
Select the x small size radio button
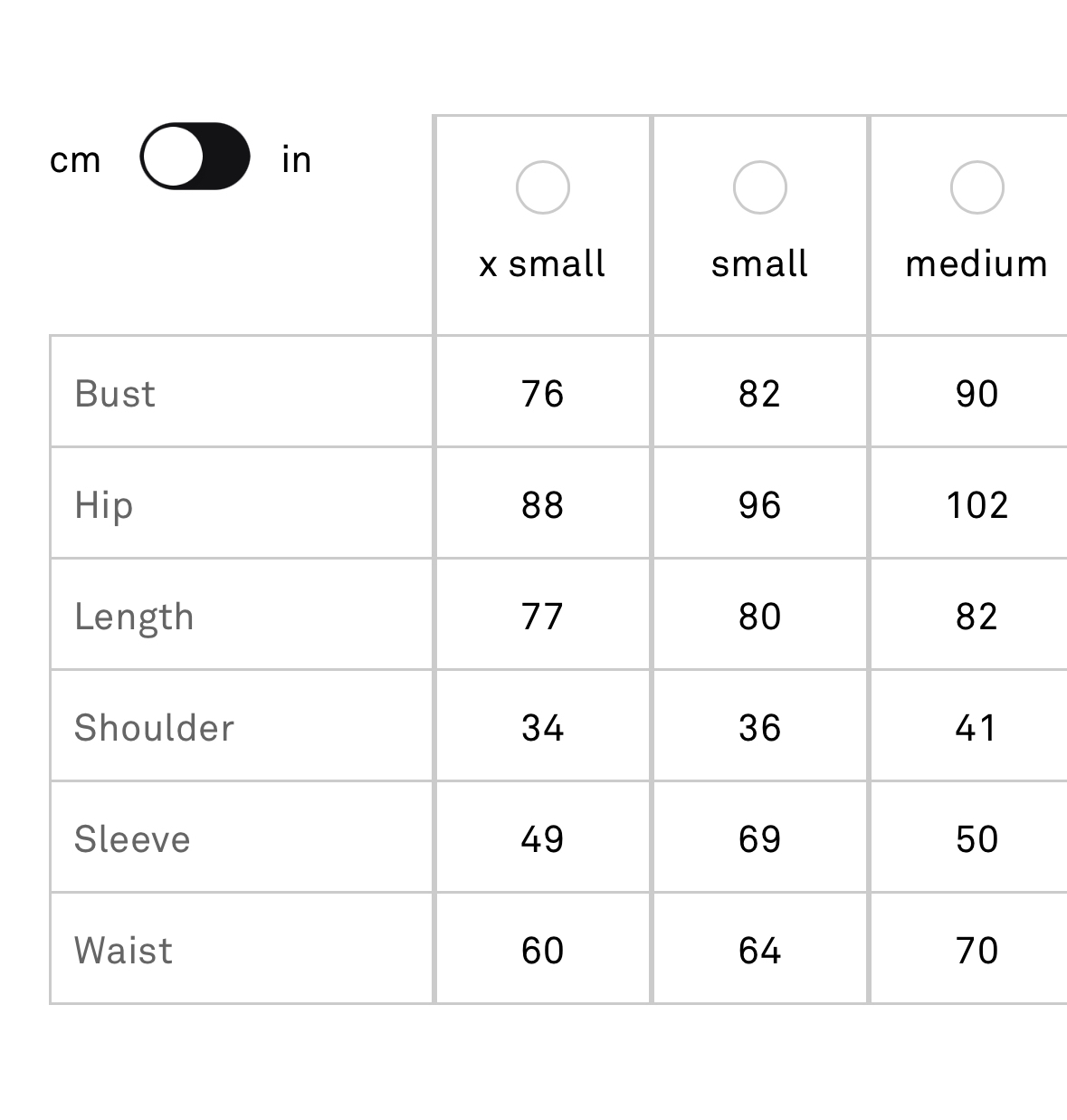pos(542,187)
